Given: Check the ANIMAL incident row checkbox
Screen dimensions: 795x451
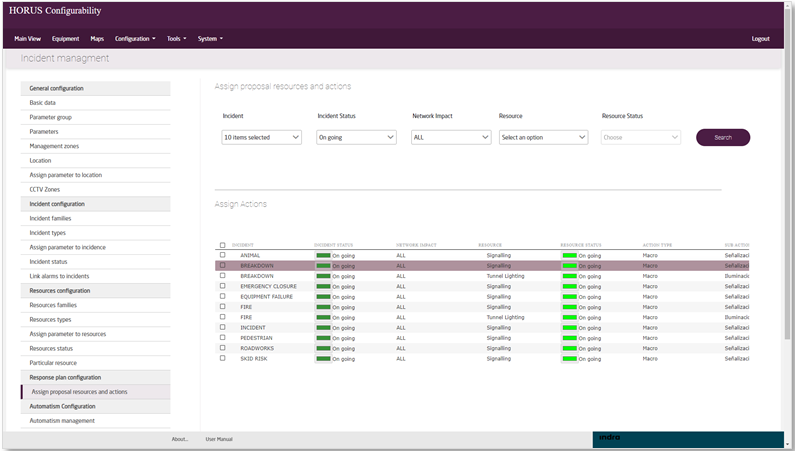Looking at the screenshot, I should (x=223, y=255).
